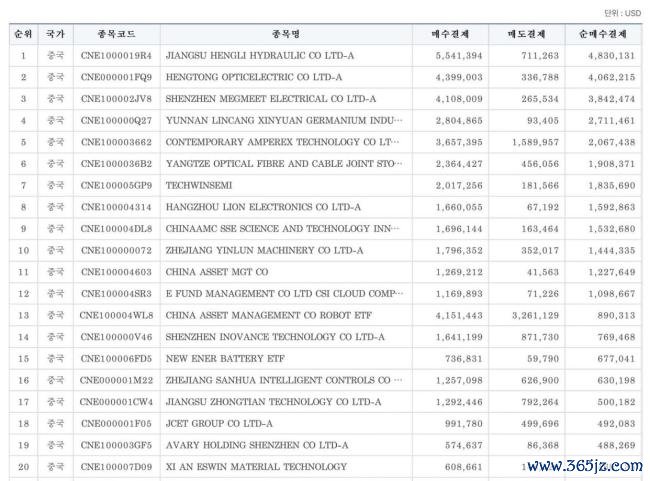Viewport: 650px width, 481px height.
Task: Select the CHINA ASSET MGT CO name
Action: (x=217, y=272)
